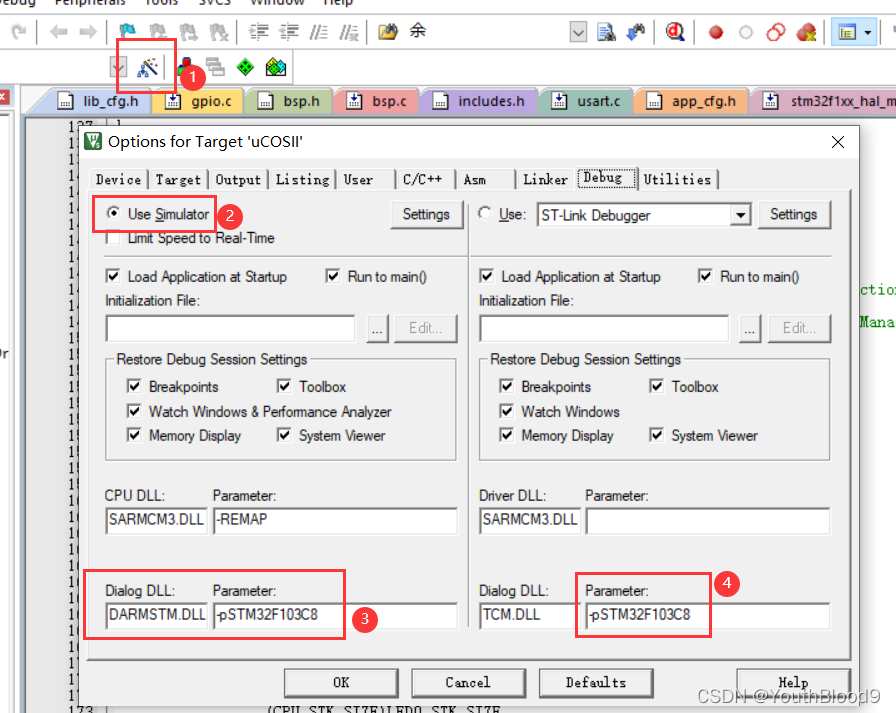The width and height of the screenshot is (896, 713).
Task: Select the Use ST-Link Debugger radio button
Action: (485, 213)
